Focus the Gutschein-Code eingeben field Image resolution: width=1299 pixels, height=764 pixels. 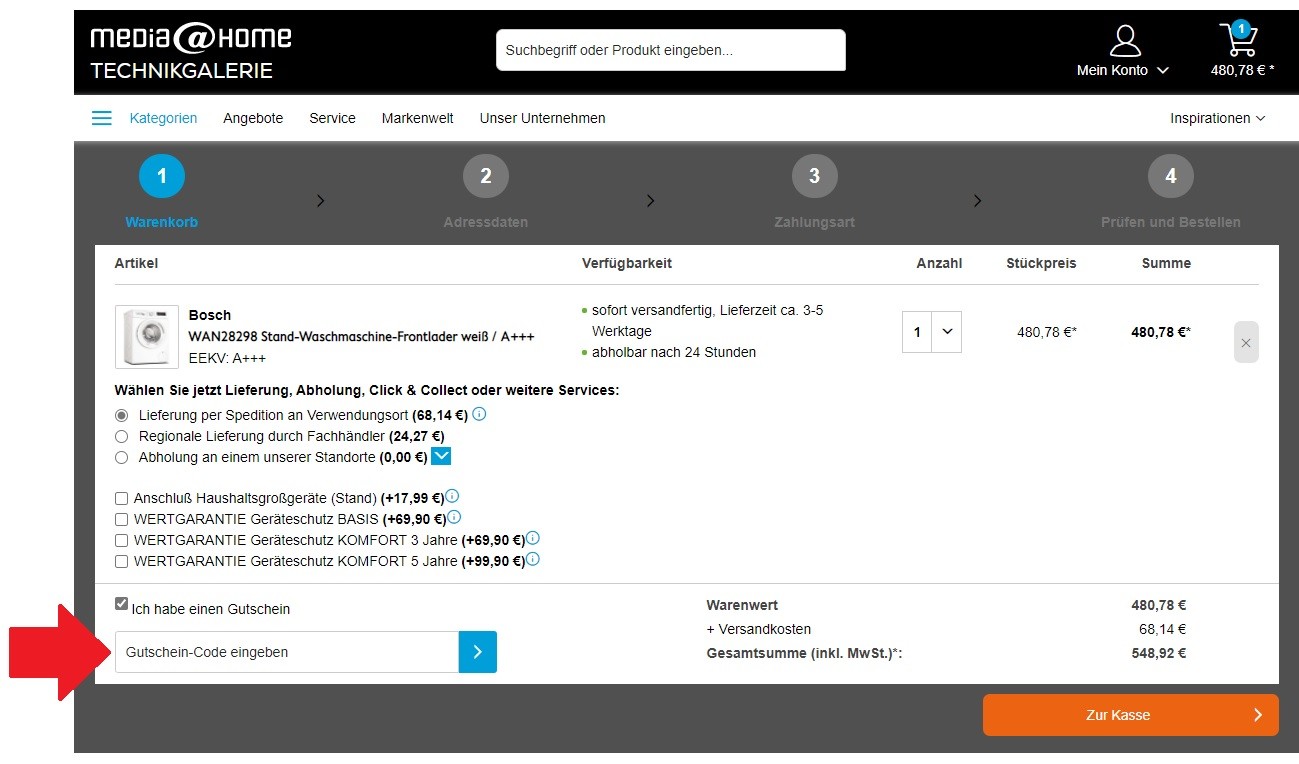click(287, 652)
